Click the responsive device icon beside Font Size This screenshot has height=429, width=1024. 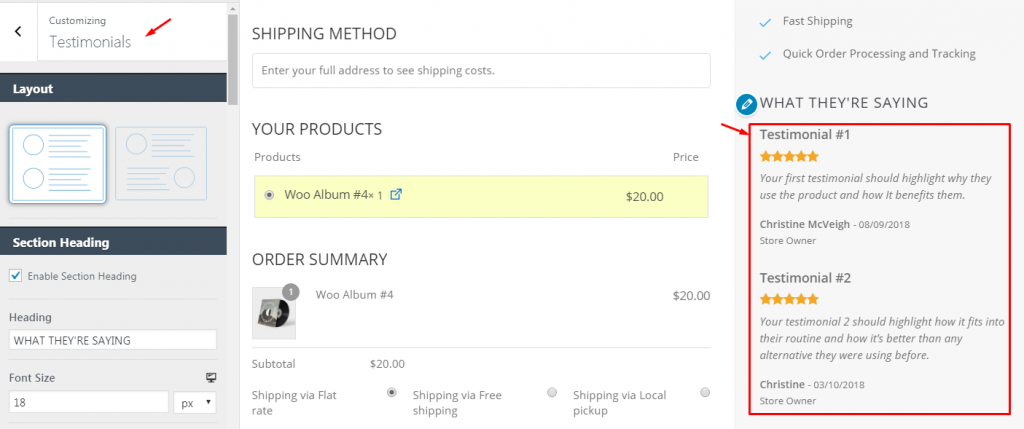210,377
